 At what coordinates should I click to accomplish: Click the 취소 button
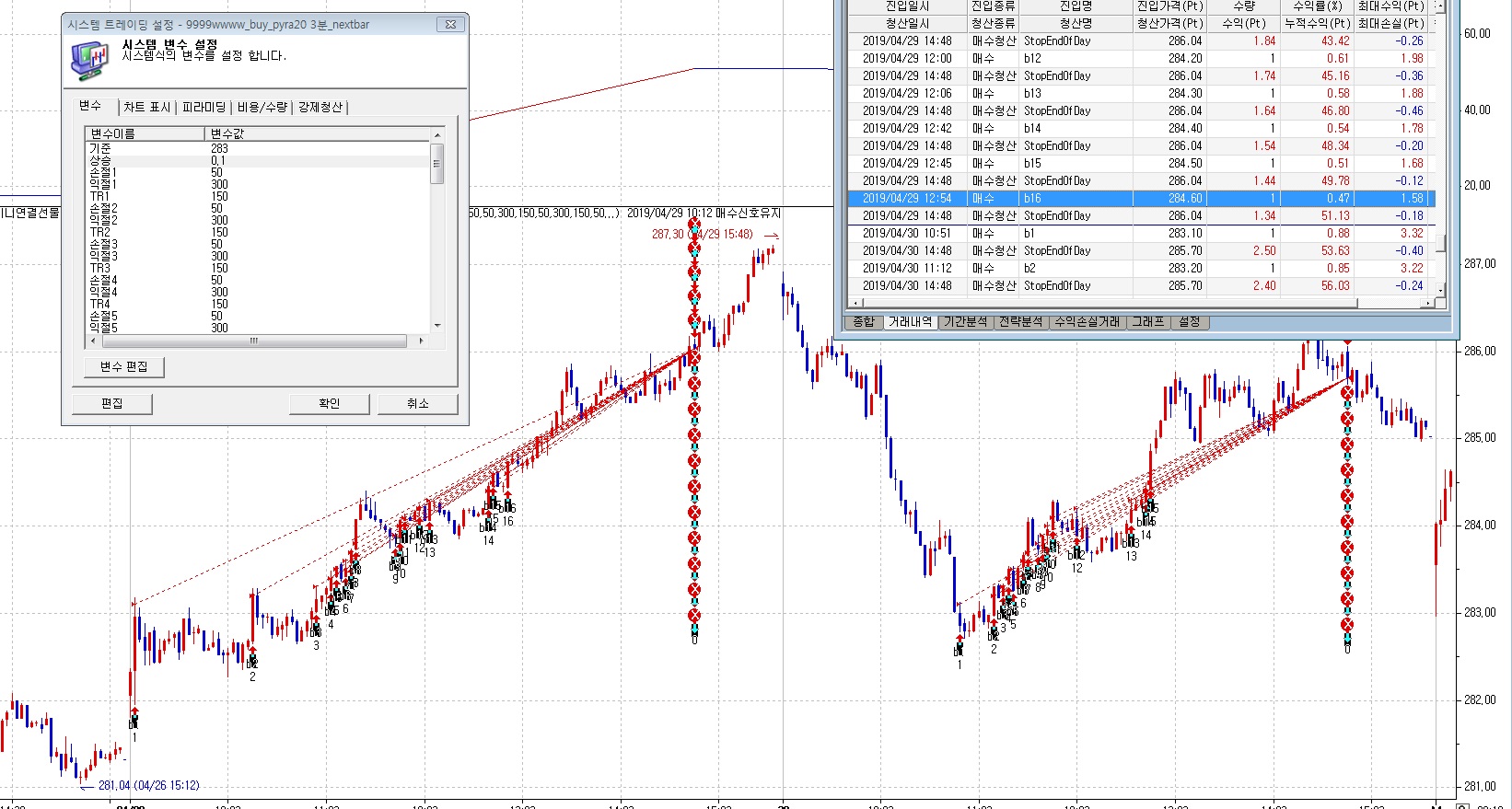[x=417, y=404]
